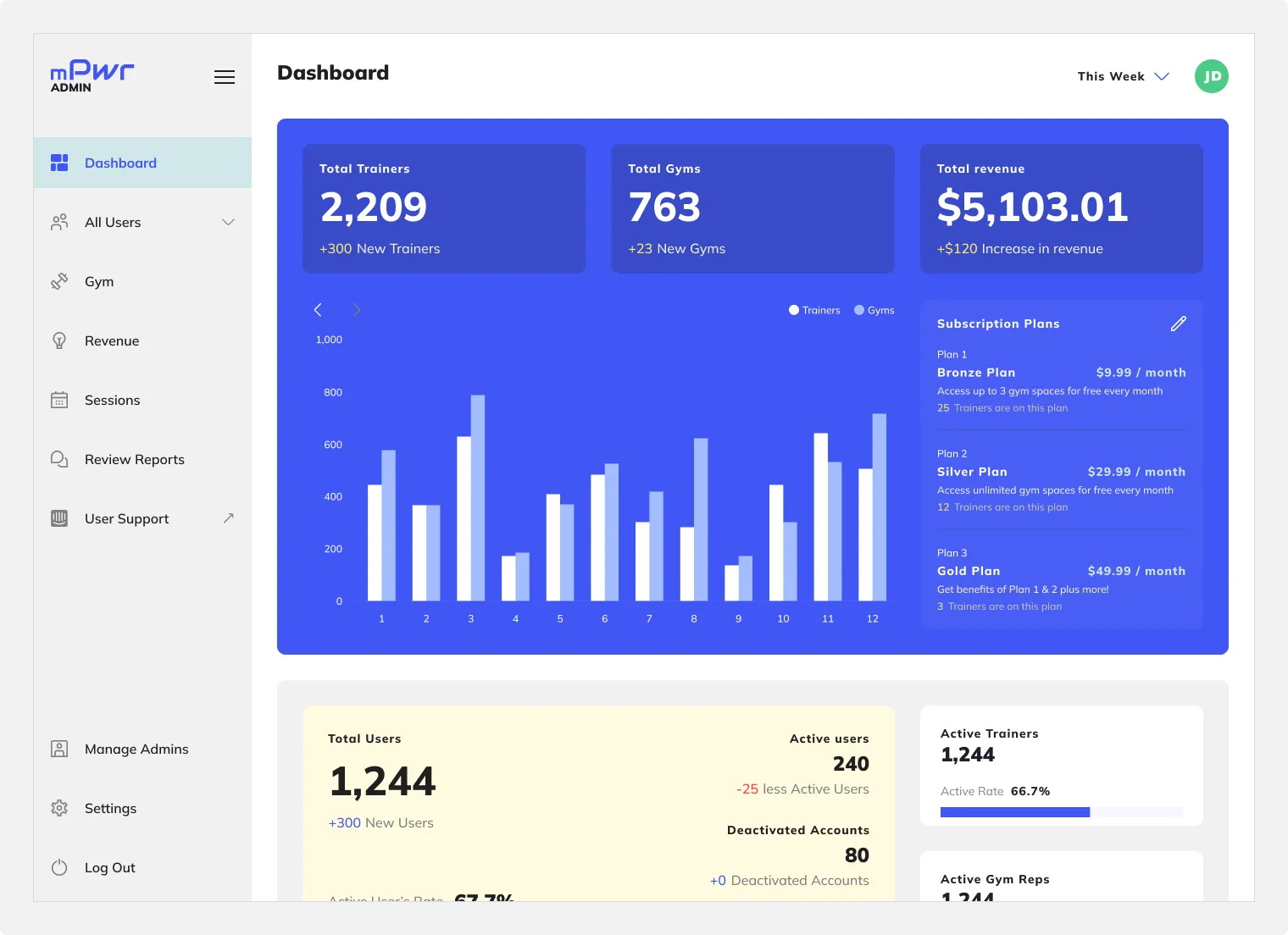Open the All Users menu item
This screenshot has height=935, width=1288.
point(142,222)
